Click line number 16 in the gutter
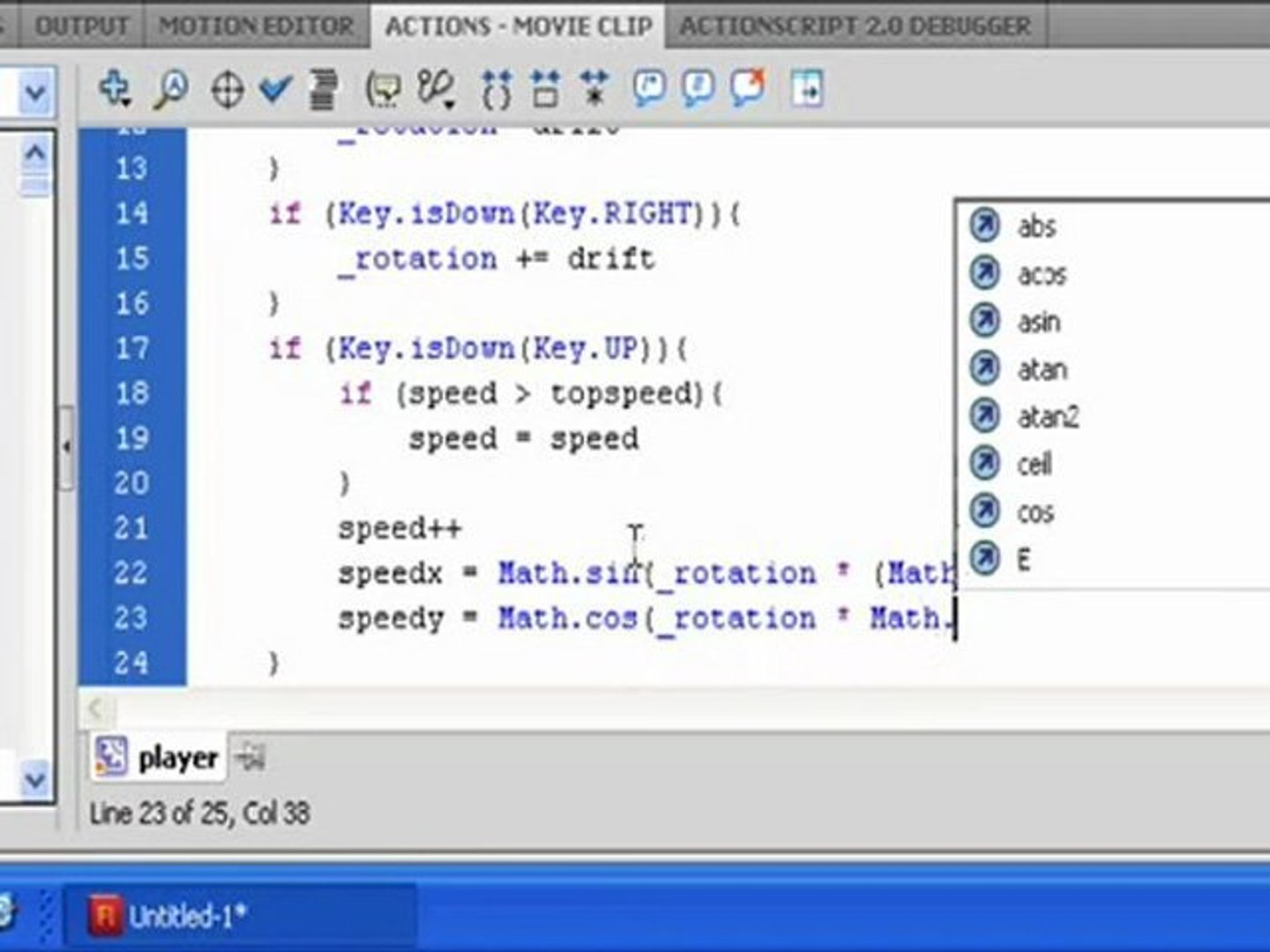This screenshot has height=952, width=1270. [132, 303]
